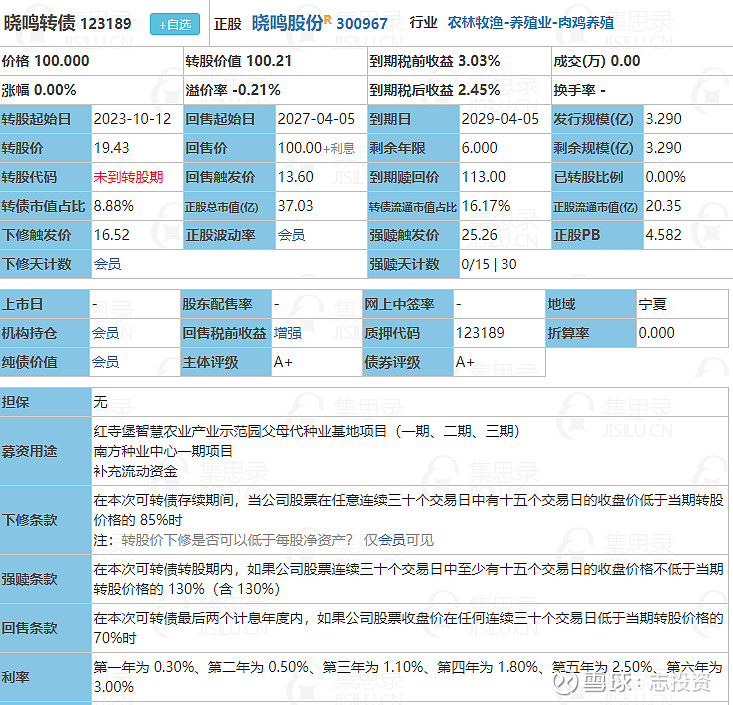Click 正股总市值 value 37.03
733x705 pixels.
pyautogui.click(x=295, y=206)
